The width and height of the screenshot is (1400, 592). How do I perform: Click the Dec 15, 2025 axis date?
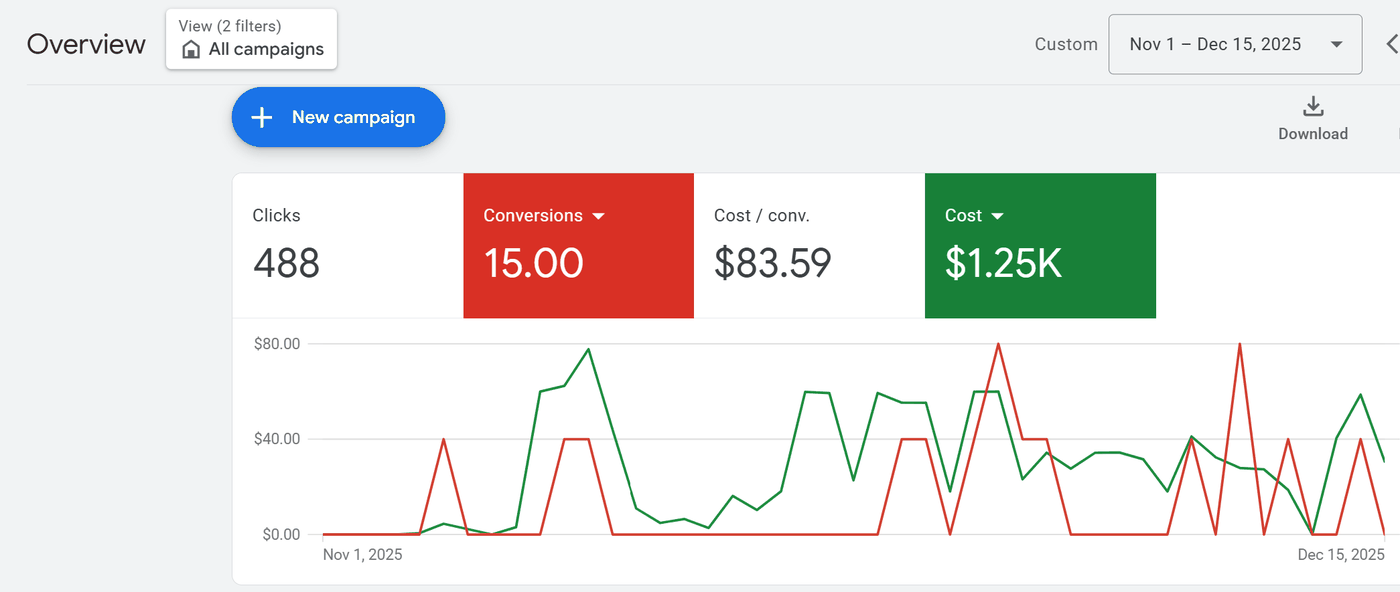1341,554
